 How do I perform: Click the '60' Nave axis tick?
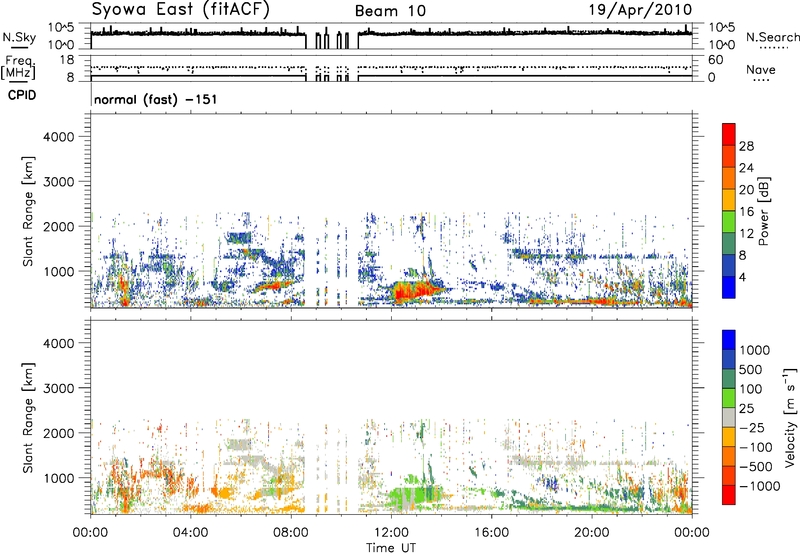(x=715, y=60)
